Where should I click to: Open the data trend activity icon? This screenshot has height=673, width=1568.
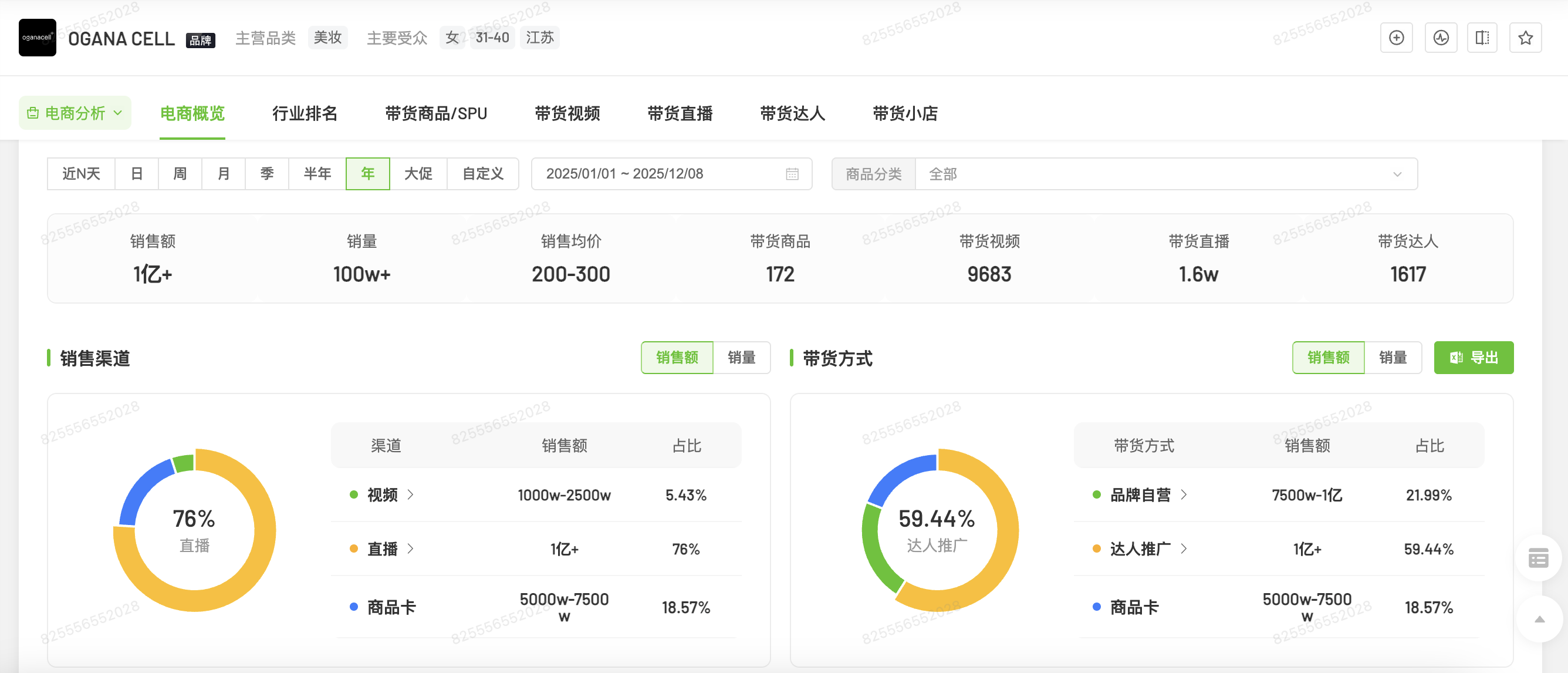coord(1441,38)
